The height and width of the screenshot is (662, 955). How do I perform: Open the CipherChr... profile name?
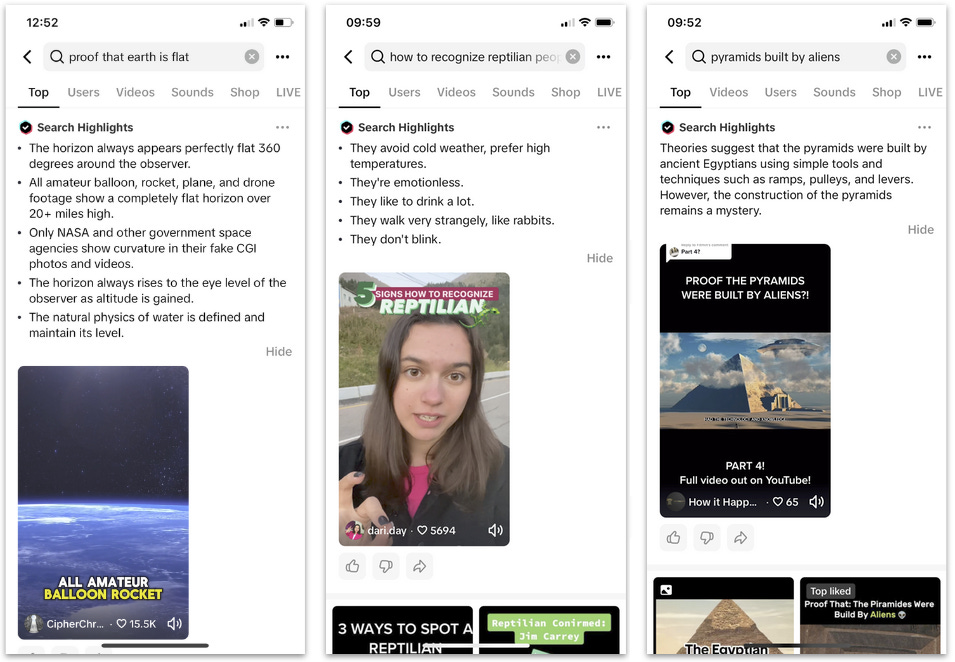click(75, 624)
